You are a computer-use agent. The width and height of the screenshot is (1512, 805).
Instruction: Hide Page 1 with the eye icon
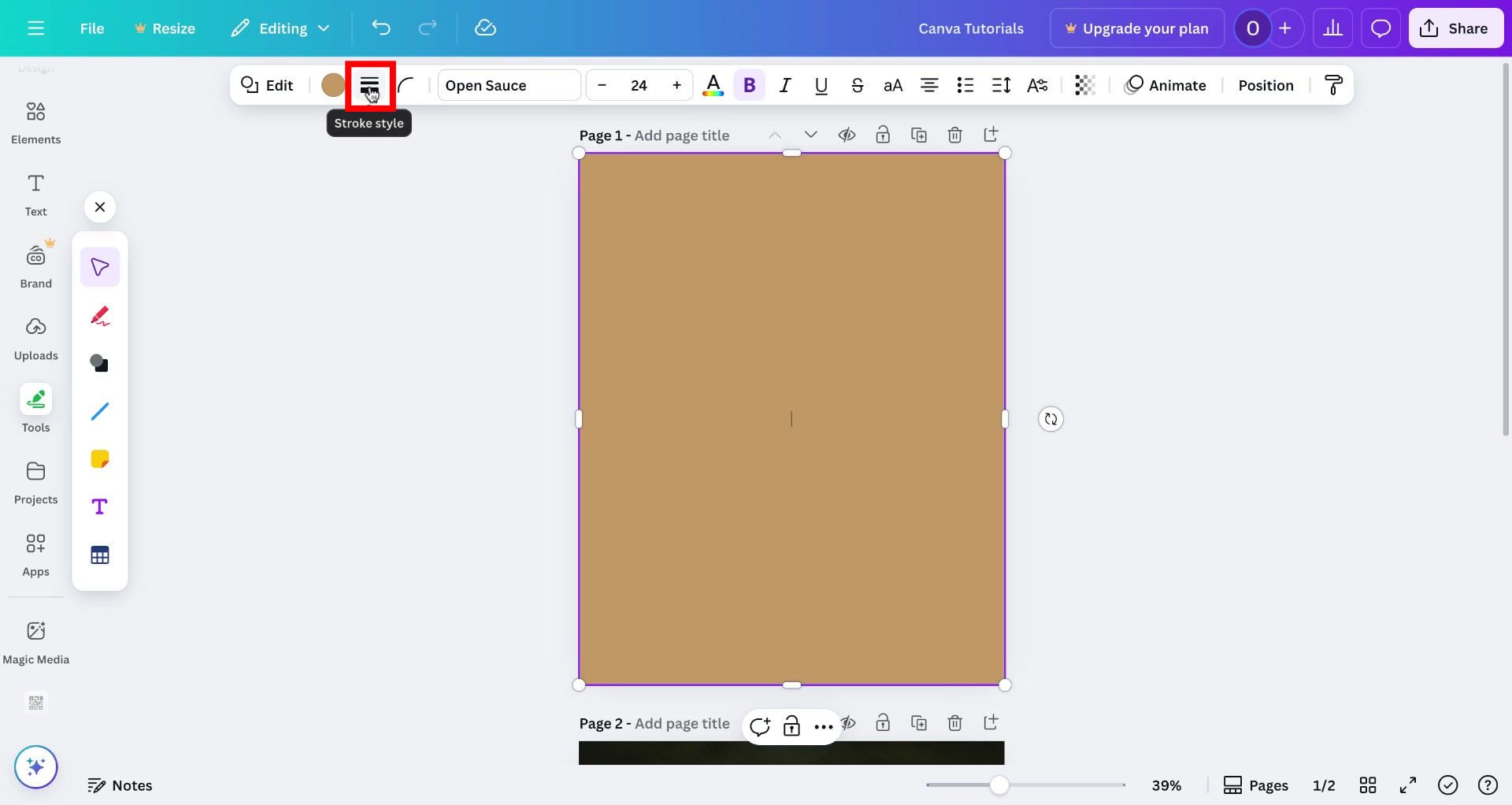click(847, 135)
